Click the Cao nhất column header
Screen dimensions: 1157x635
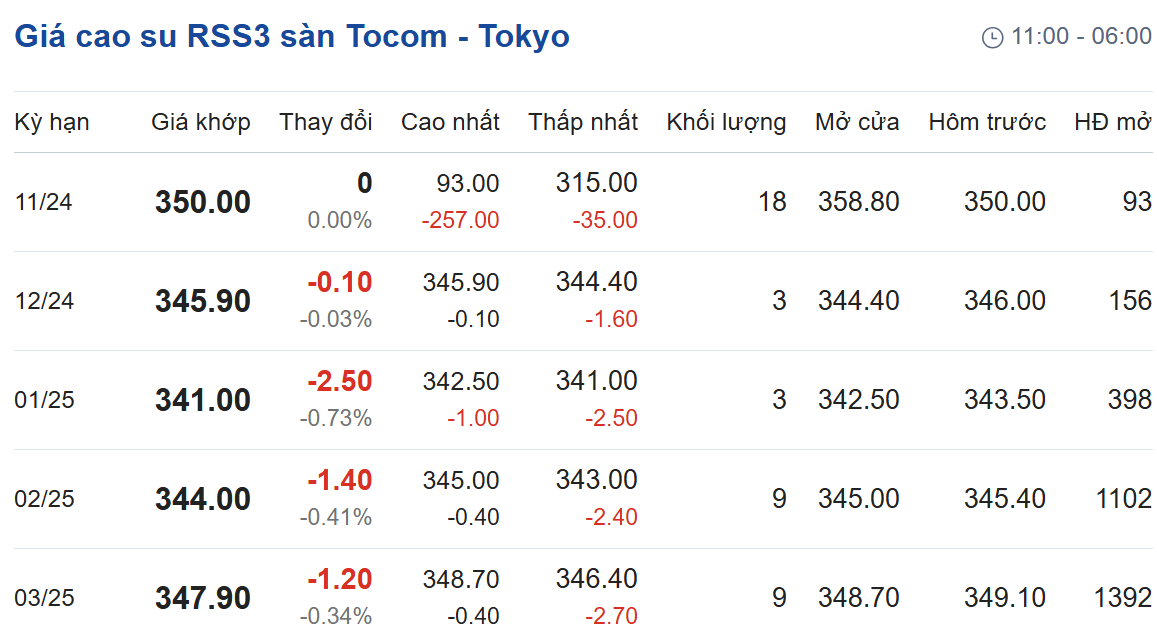click(x=450, y=122)
